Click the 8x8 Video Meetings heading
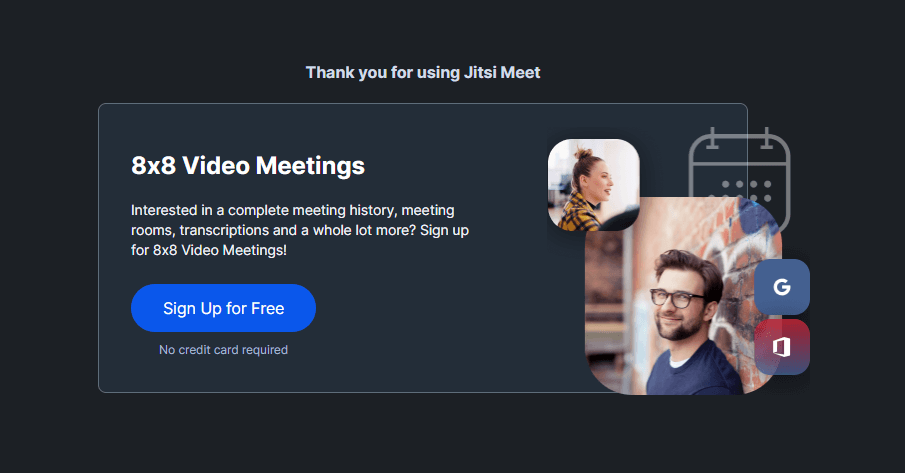Viewport: 905px width, 473px height. (x=248, y=166)
